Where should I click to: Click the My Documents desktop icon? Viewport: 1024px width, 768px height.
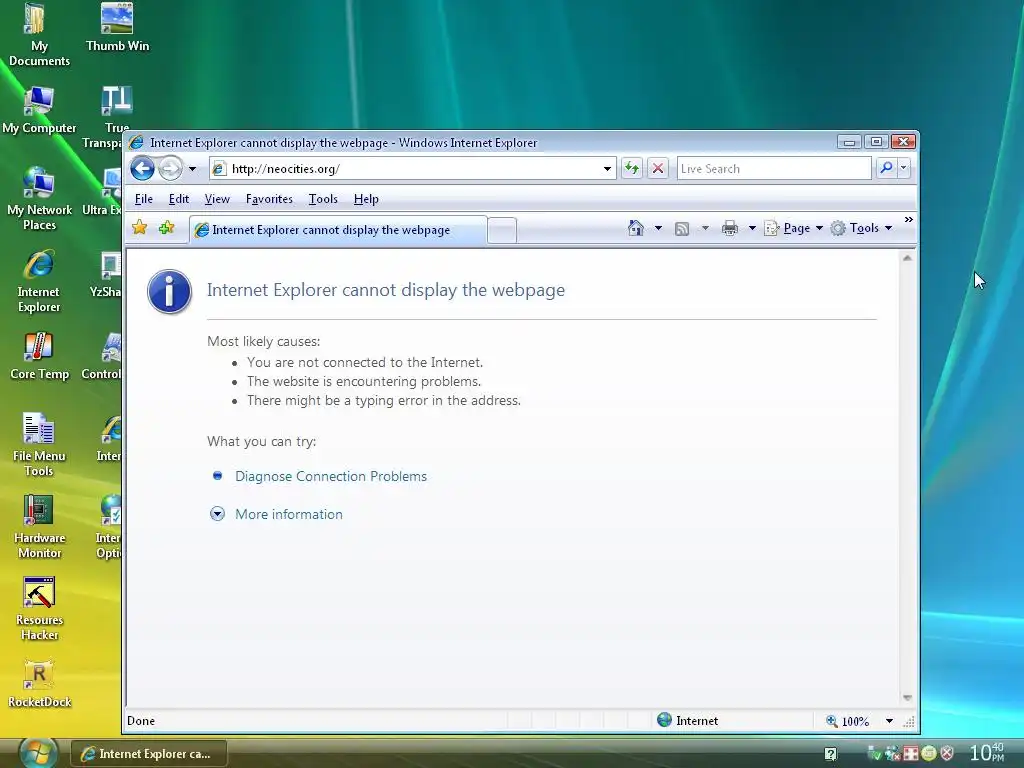tap(39, 35)
